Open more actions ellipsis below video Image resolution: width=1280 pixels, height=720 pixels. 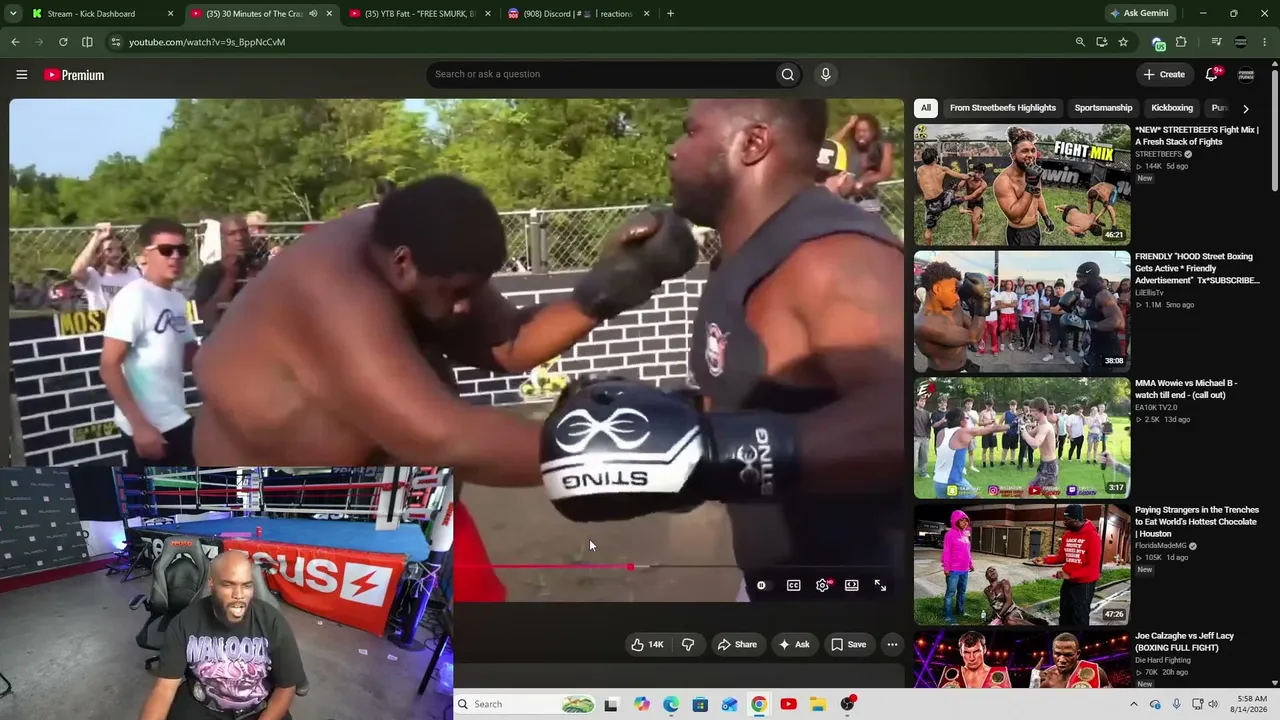(892, 645)
